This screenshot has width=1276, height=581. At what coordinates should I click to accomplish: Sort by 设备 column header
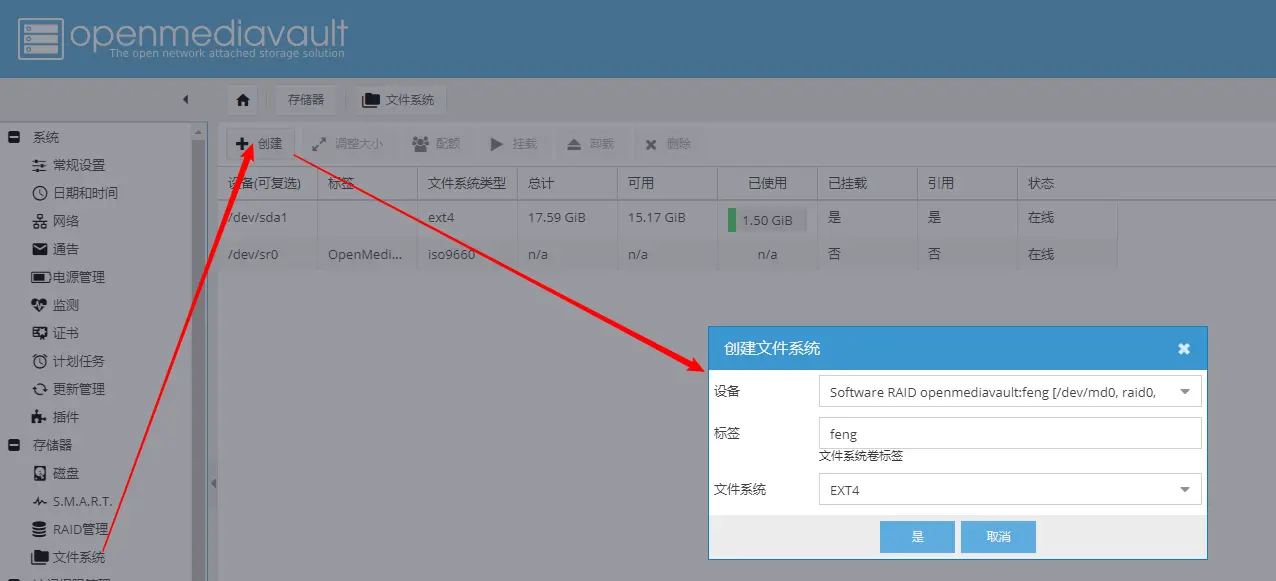[x=267, y=183]
